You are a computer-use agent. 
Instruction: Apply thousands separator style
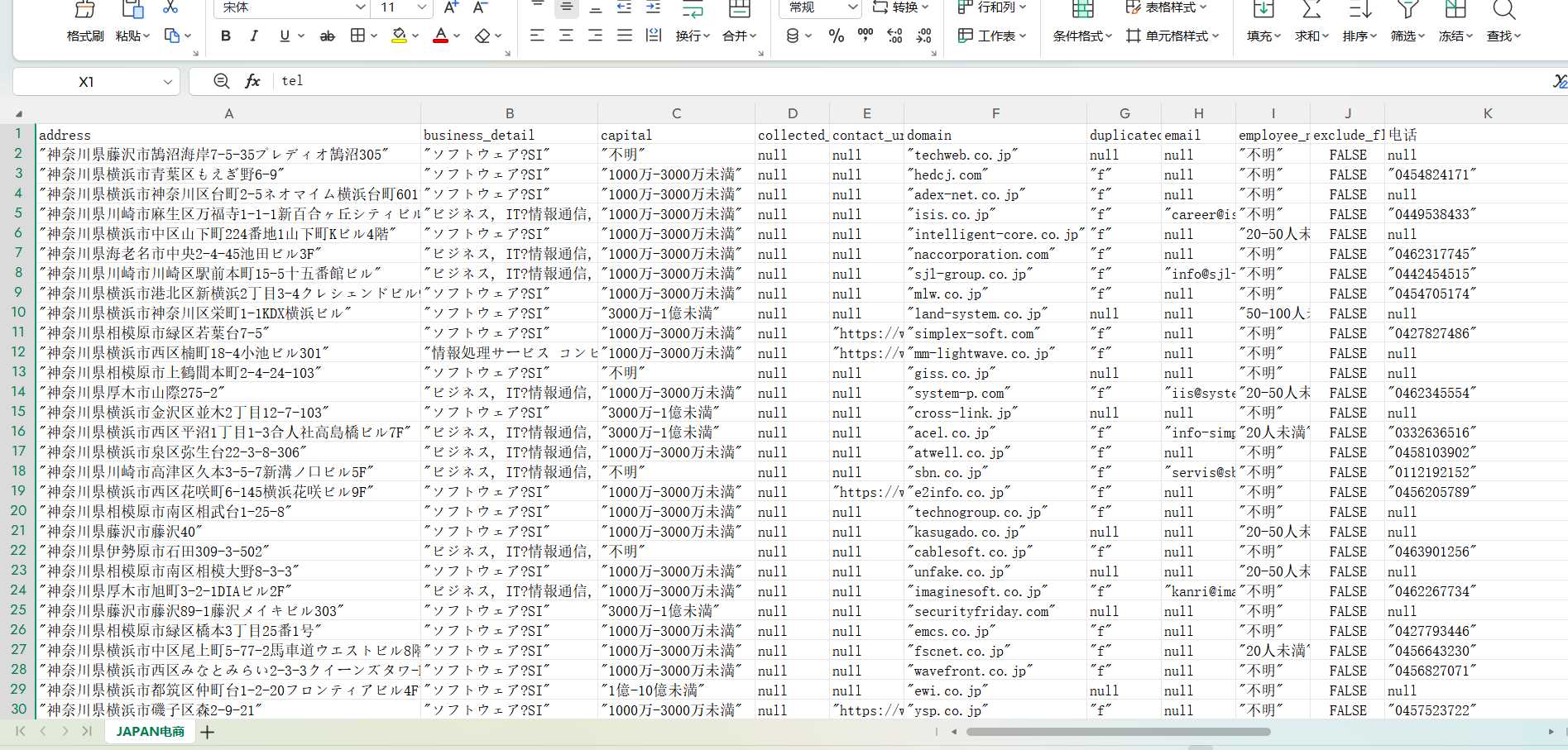[866, 36]
